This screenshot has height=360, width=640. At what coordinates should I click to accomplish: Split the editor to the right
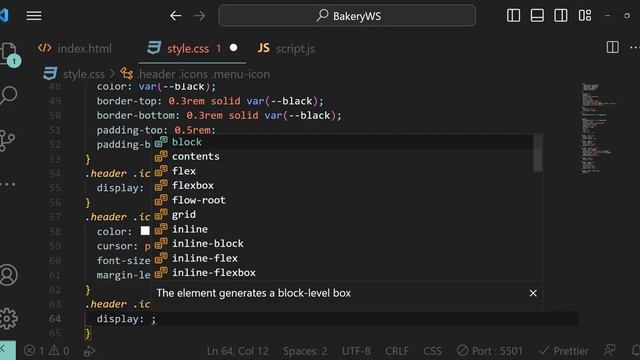[612, 47]
